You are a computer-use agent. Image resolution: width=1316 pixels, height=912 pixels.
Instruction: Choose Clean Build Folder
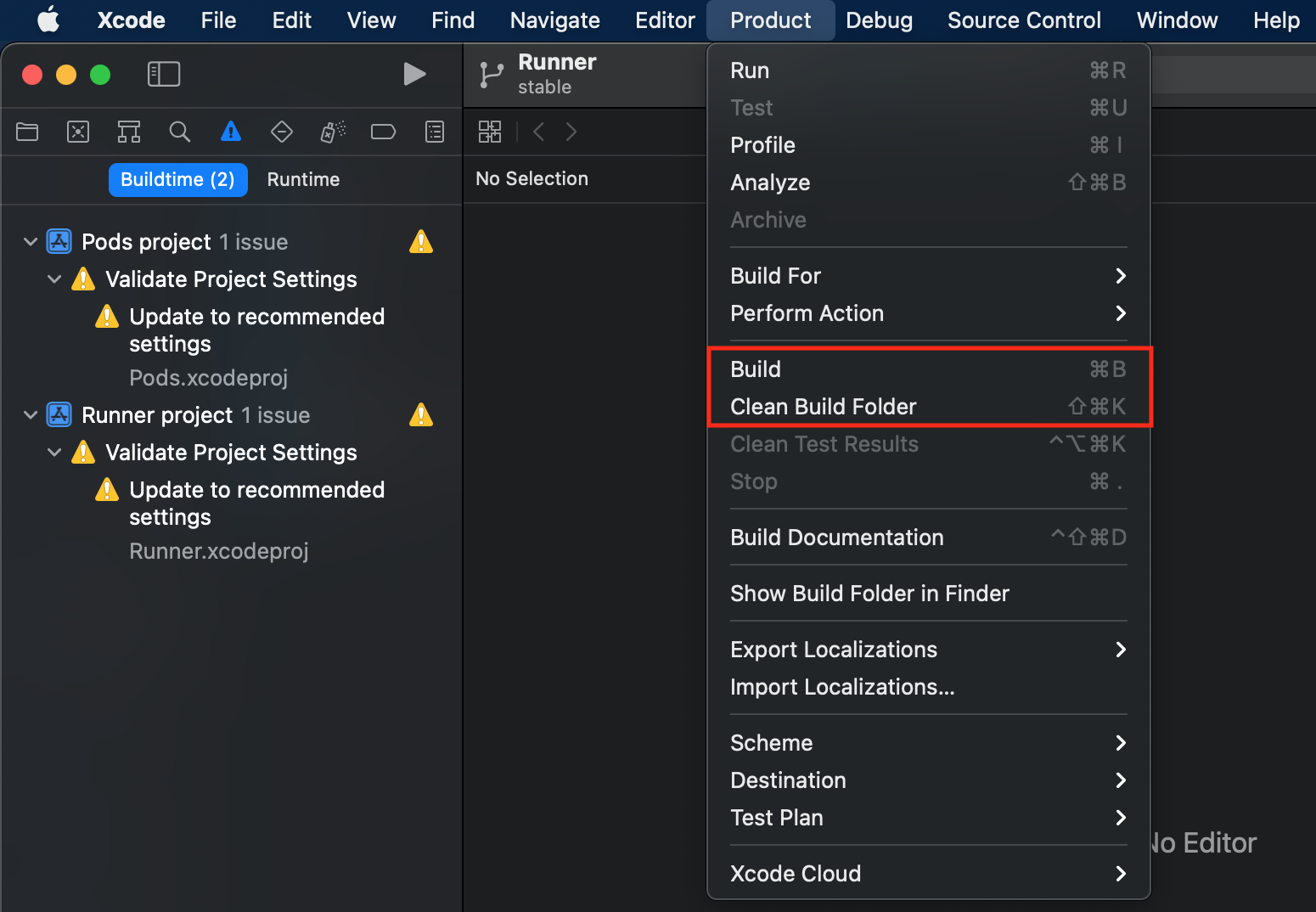click(928, 407)
